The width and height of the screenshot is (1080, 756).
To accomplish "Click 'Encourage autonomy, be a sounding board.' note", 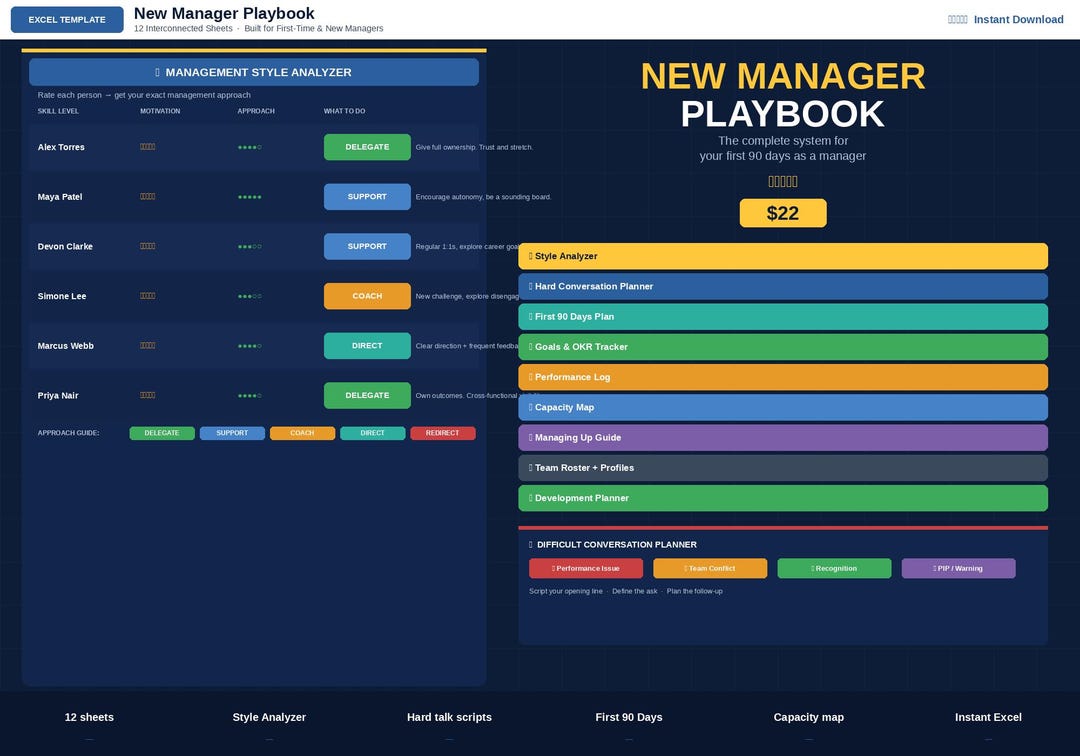I will [484, 197].
